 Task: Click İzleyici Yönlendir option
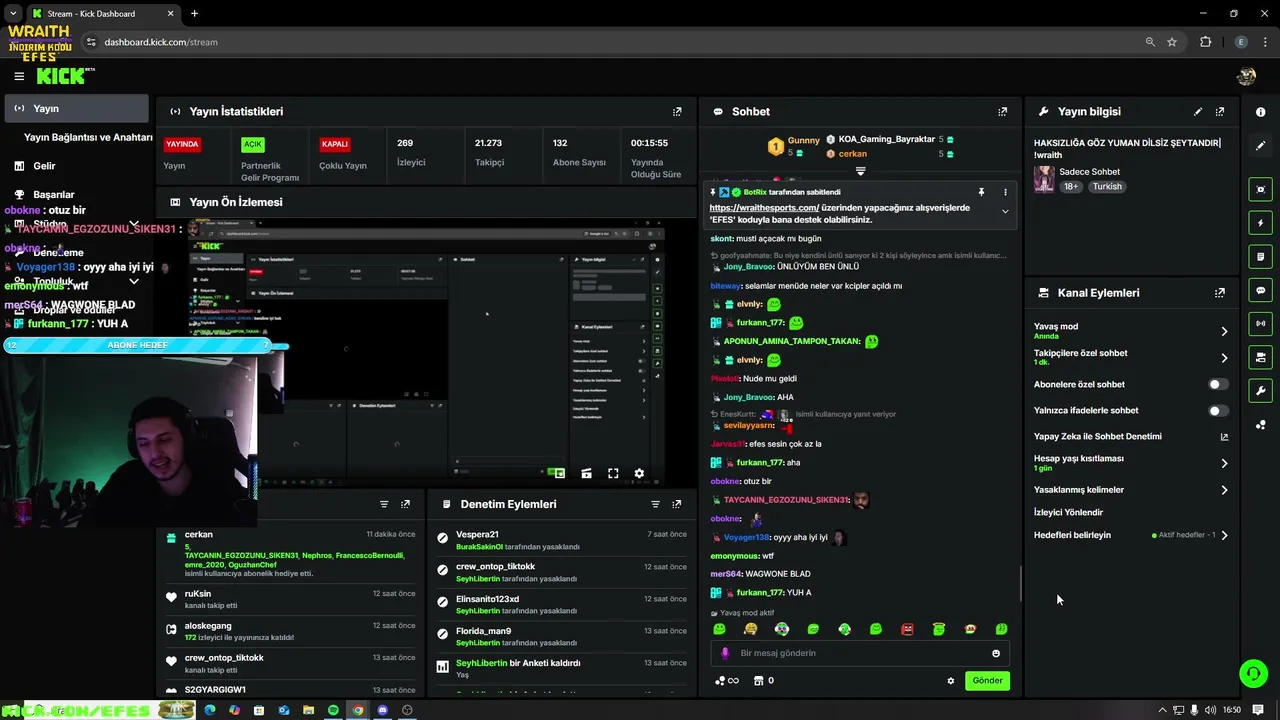click(x=1068, y=512)
